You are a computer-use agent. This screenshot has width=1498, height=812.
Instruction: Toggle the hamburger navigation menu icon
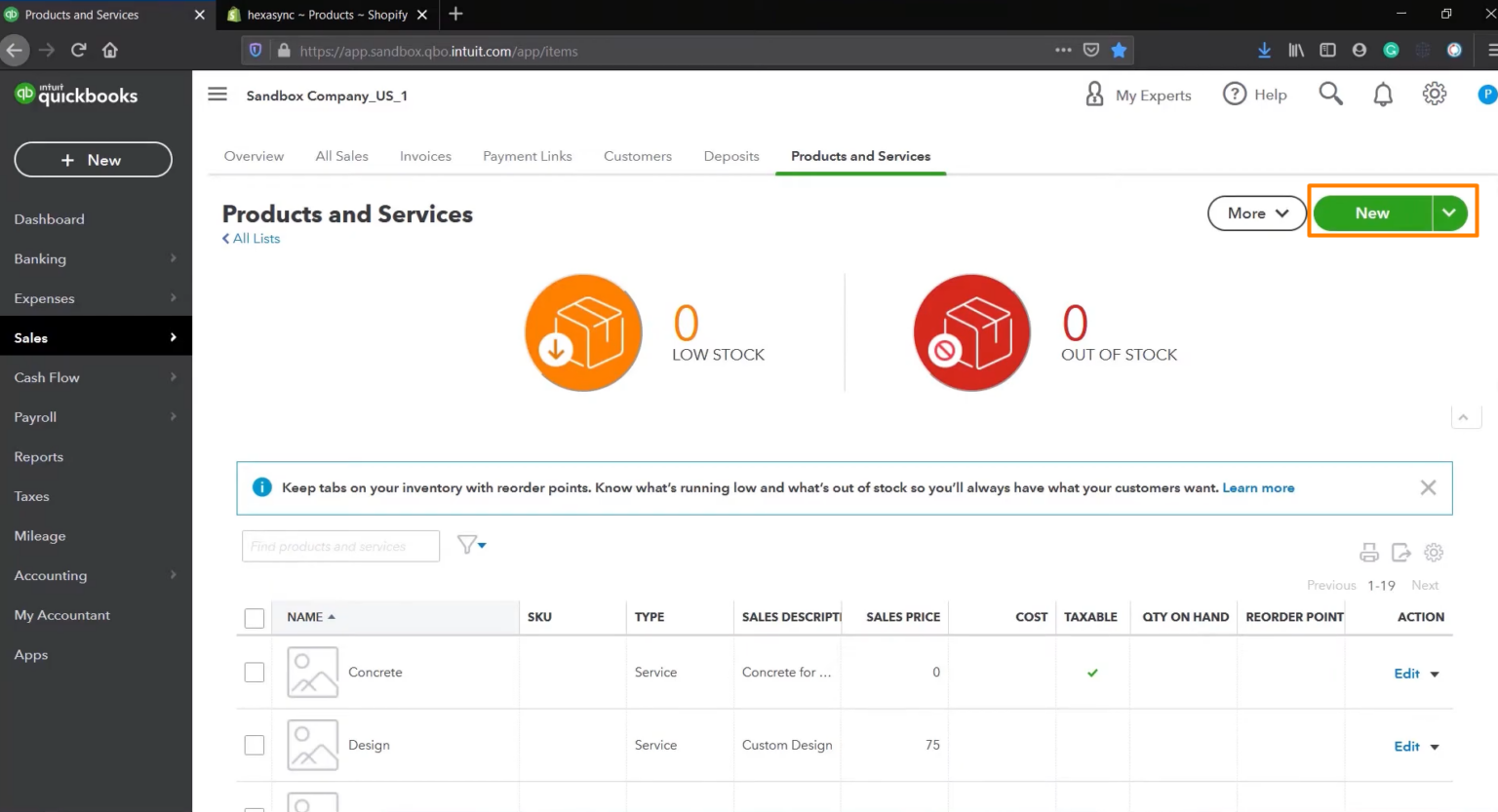click(217, 95)
